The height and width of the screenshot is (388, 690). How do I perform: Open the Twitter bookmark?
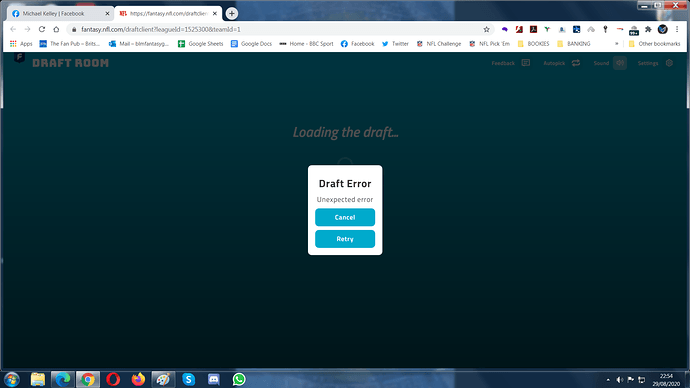(395, 44)
